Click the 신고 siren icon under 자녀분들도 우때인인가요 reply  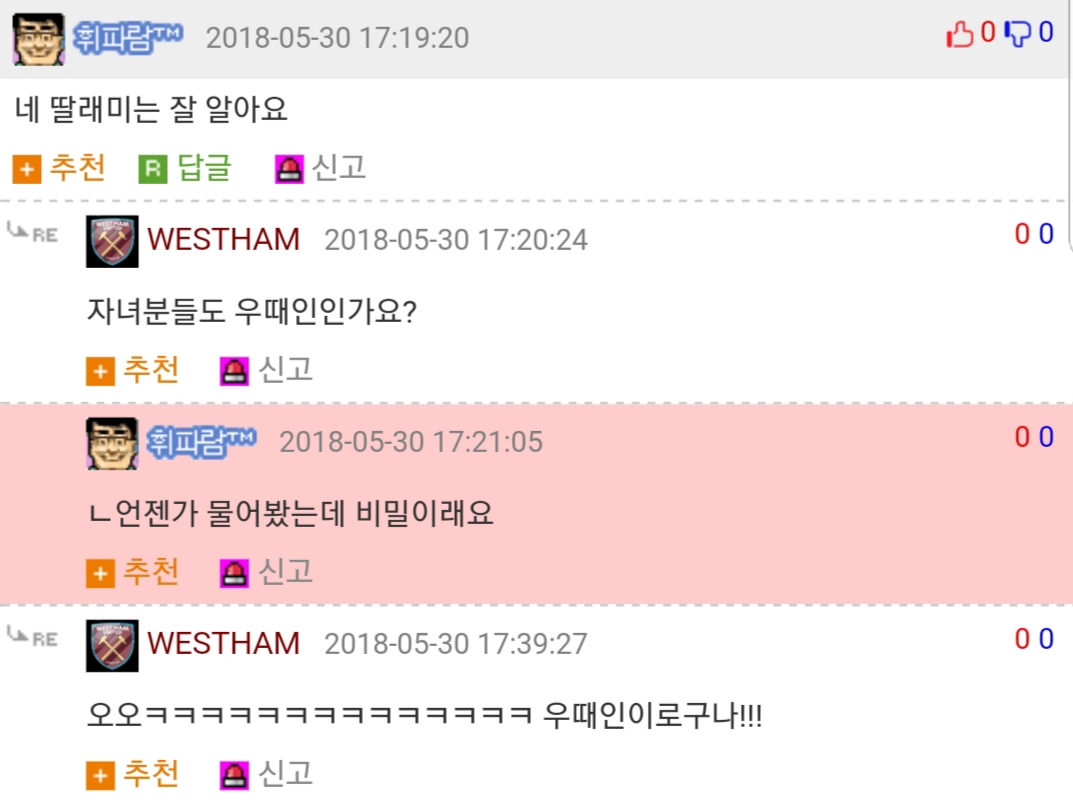pos(234,371)
